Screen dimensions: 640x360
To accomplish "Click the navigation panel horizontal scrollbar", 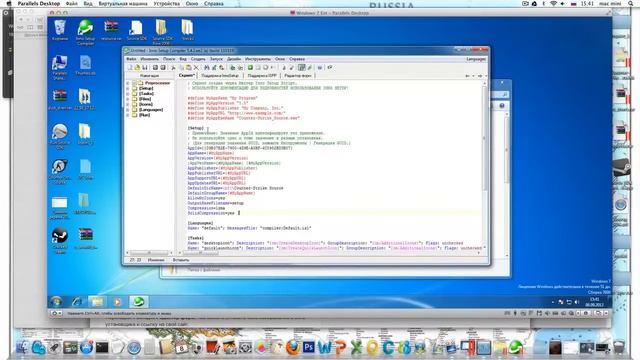I will 149,253.
